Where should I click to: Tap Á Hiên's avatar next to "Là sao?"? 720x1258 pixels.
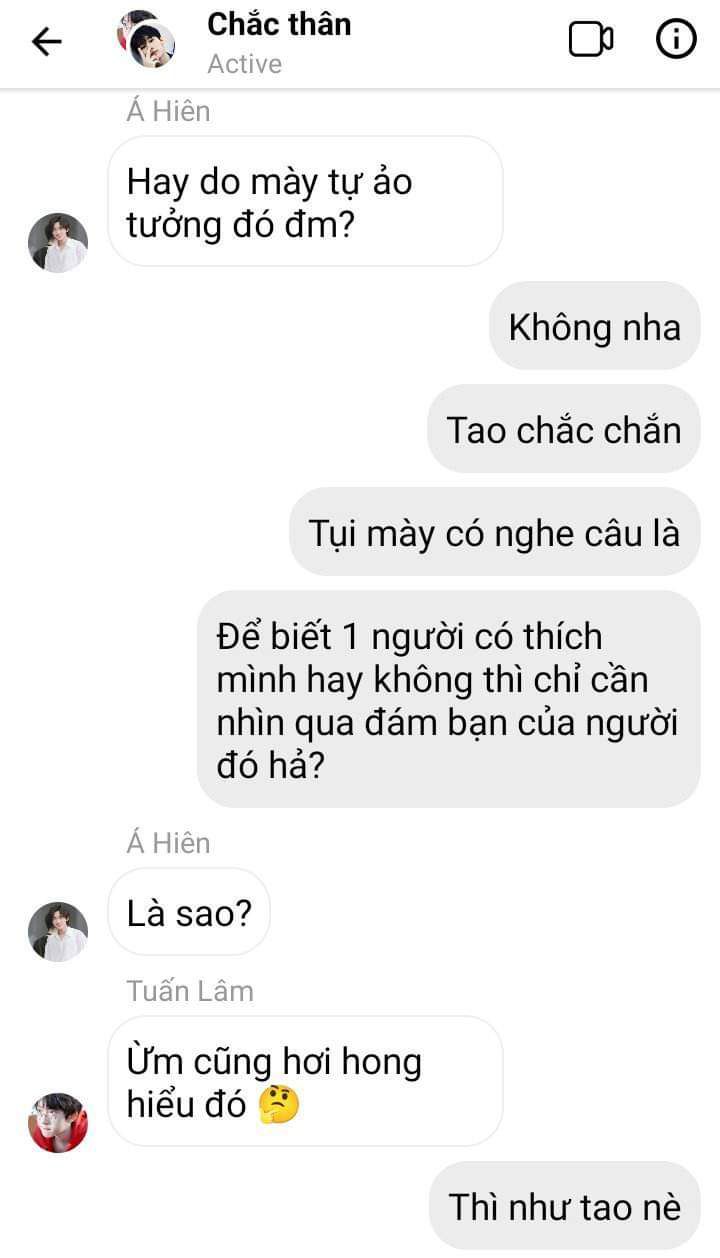tap(58, 932)
